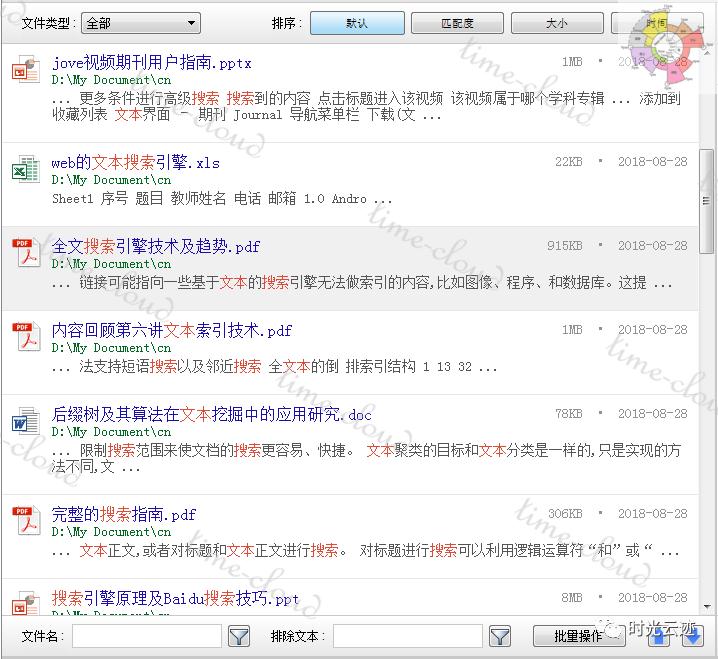718x659 pixels.
Task: Click the blue down arrow icon
Action: point(692,637)
